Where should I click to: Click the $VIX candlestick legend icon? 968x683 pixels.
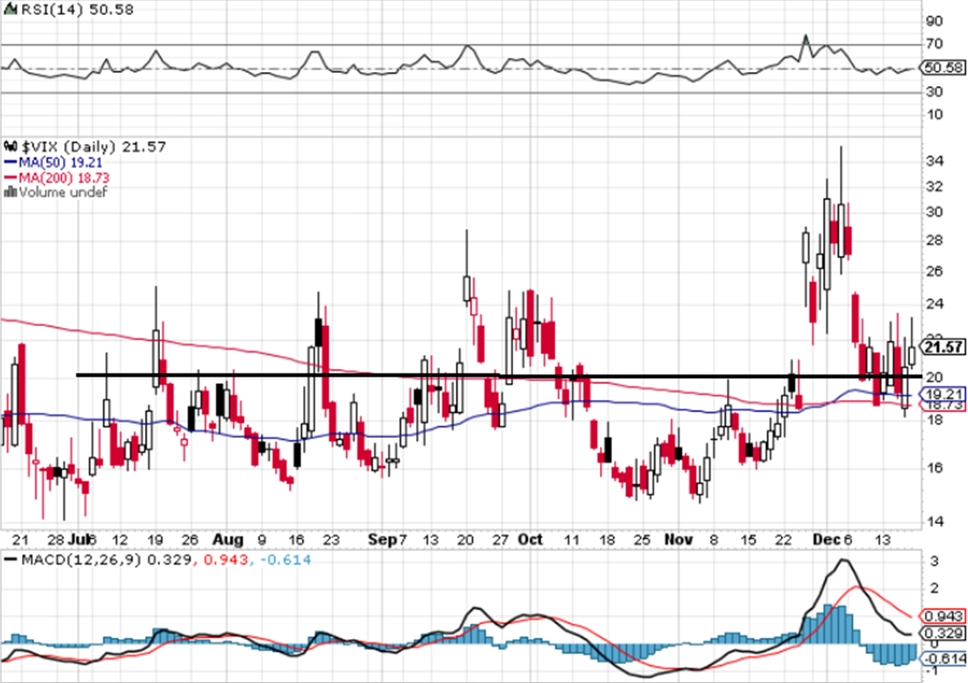(x=10, y=146)
